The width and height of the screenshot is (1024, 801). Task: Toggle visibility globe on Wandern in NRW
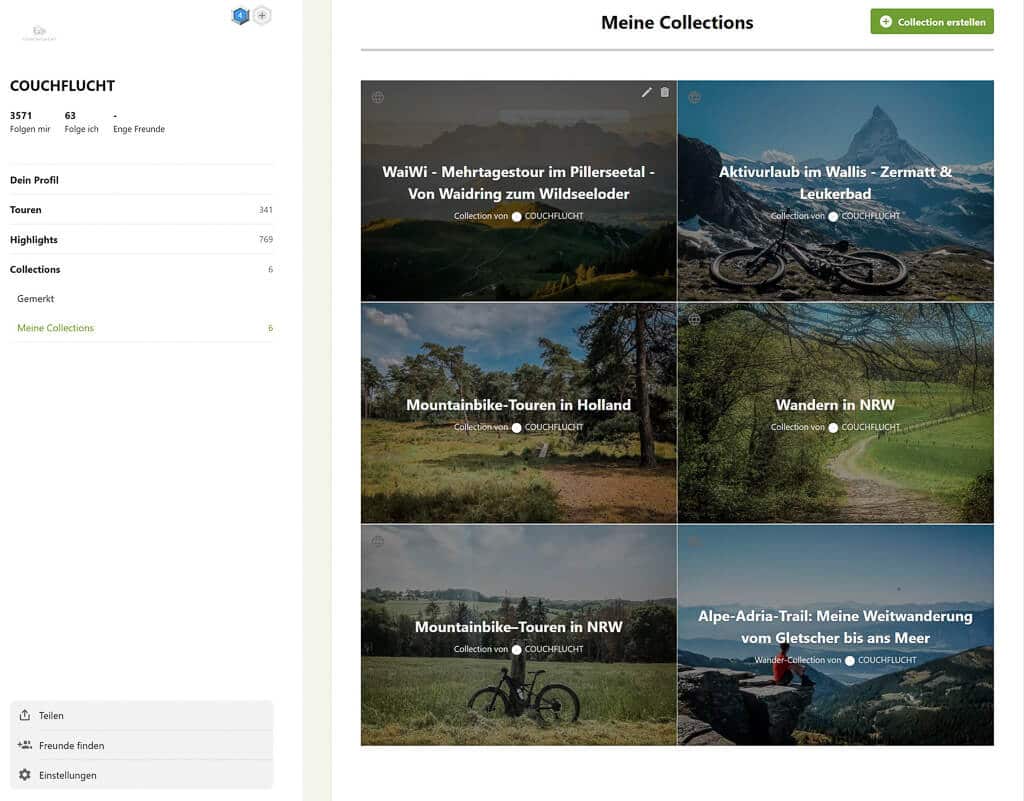[x=694, y=319]
